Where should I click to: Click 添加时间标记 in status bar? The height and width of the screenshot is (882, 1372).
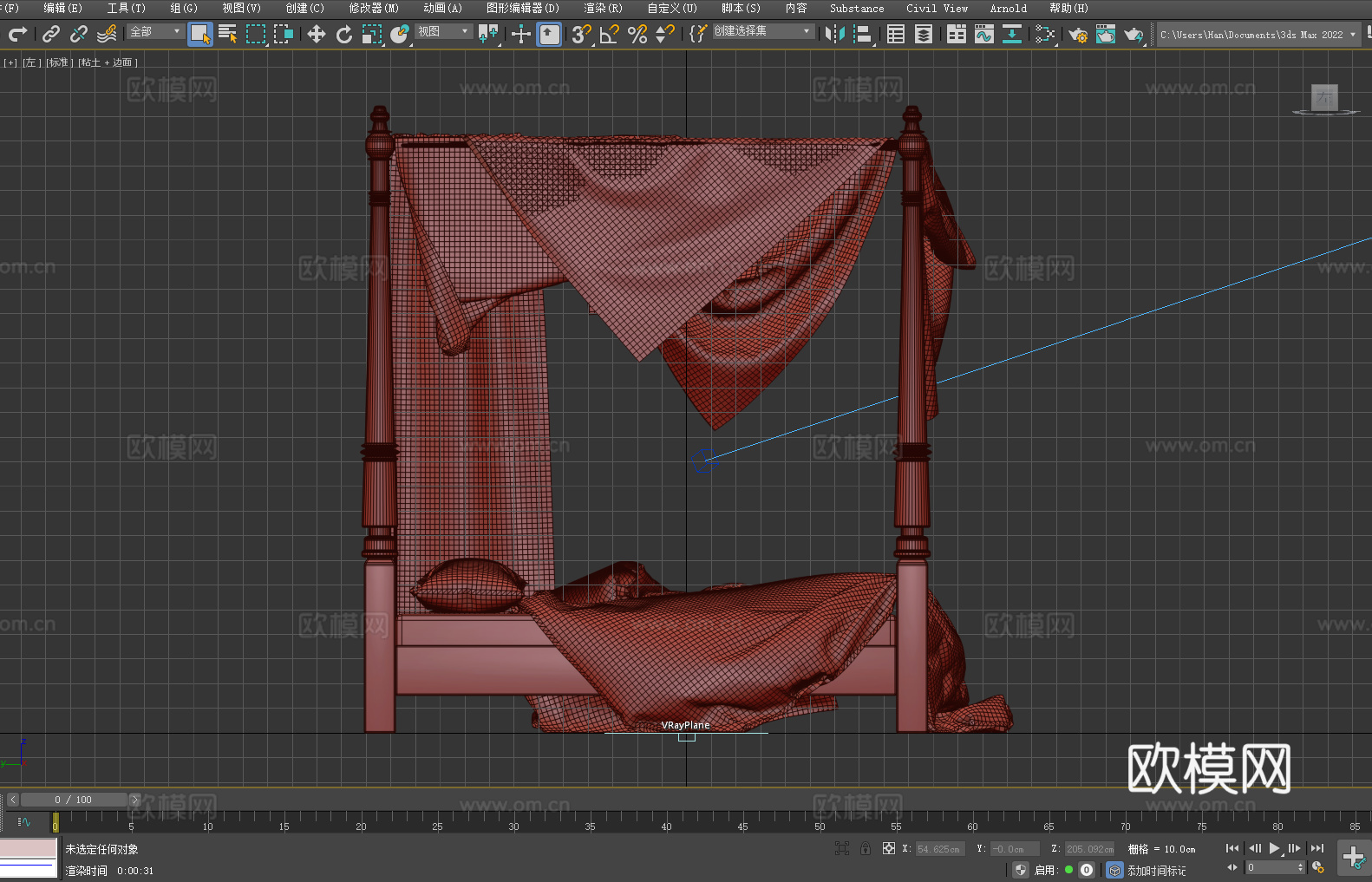coord(1156,871)
